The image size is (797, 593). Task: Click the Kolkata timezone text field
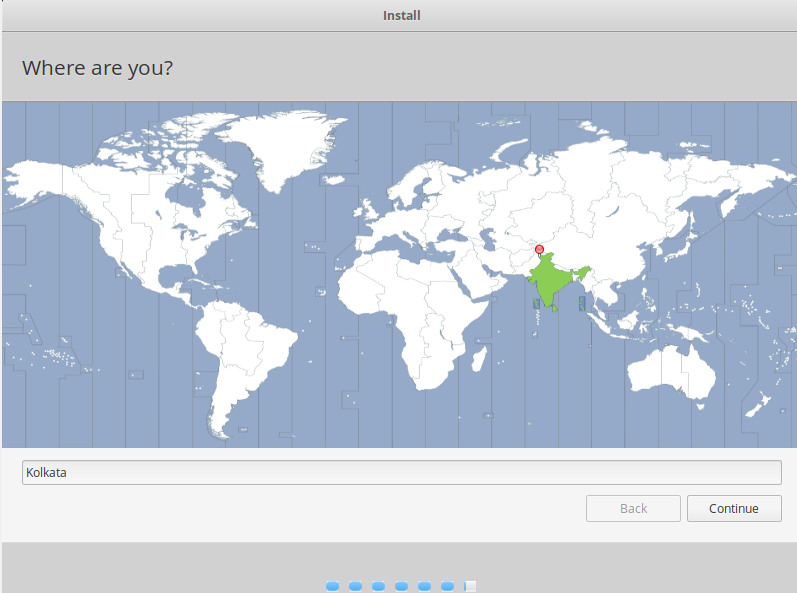click(402, 473)
